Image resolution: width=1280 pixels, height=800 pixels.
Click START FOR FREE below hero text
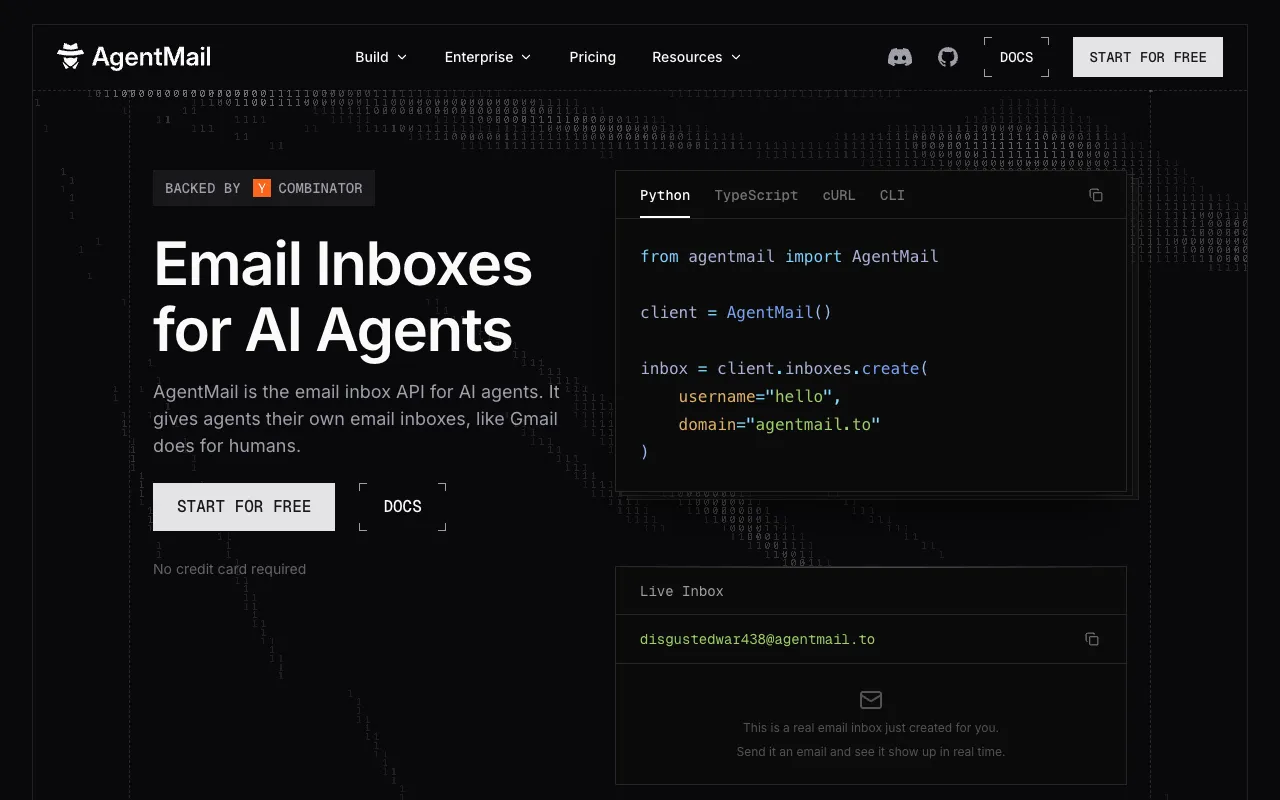coord(244,507)
